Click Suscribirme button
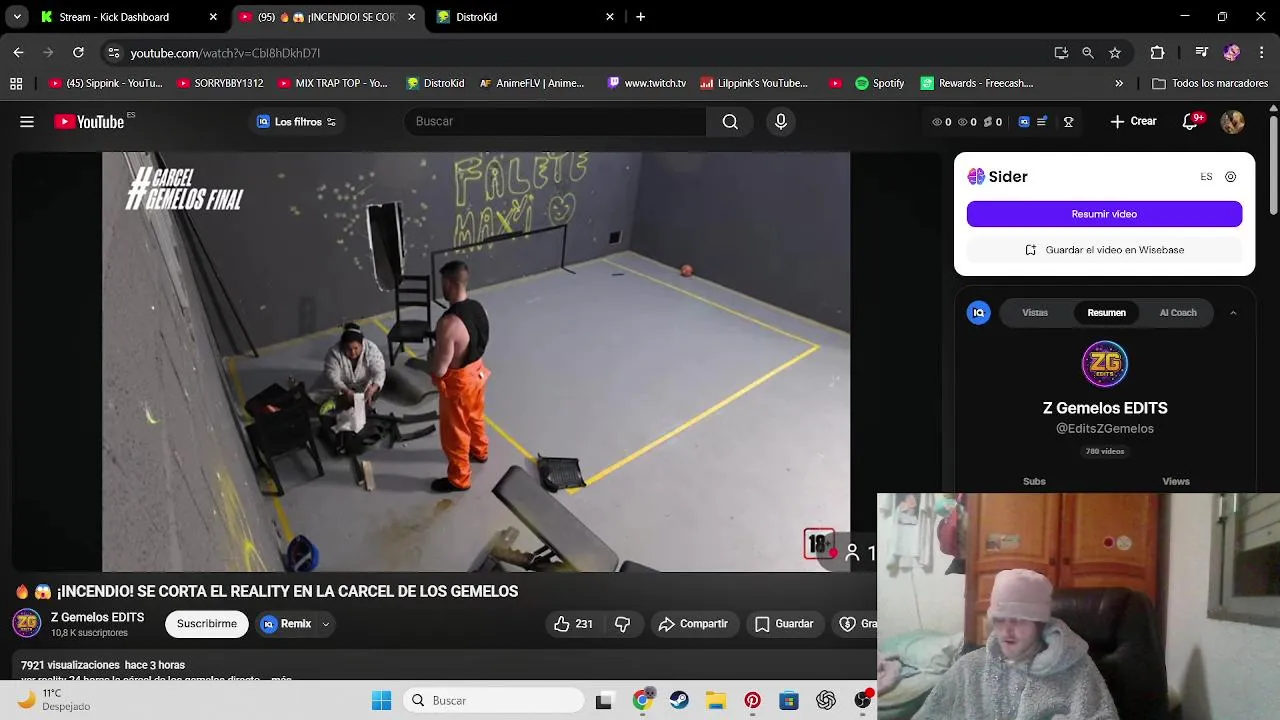 point(207,624)
